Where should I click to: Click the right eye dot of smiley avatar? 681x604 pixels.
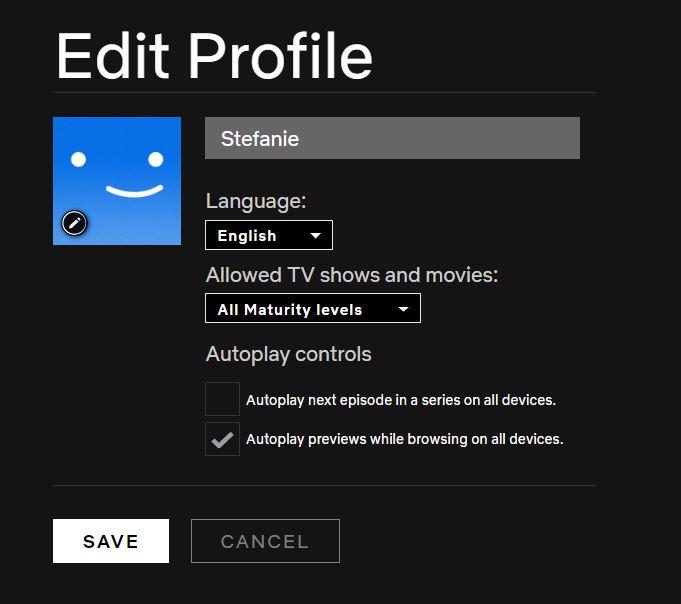[x=156, y=159]
